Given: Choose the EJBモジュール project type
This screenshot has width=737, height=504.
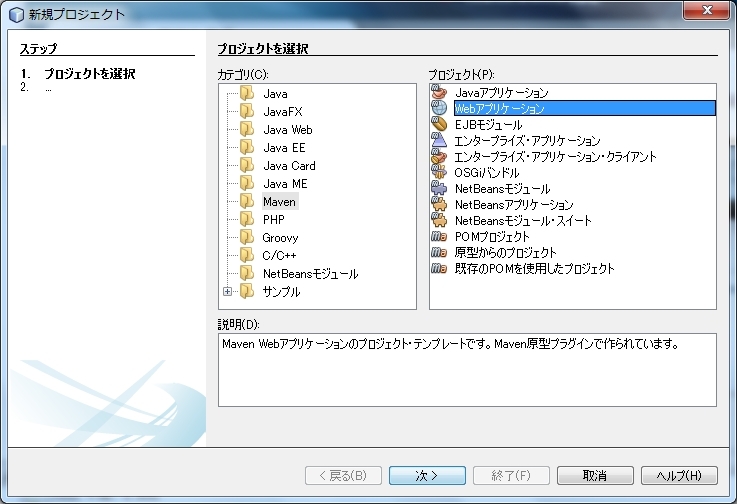Looking at the screenshot, I should coord(488,125).
